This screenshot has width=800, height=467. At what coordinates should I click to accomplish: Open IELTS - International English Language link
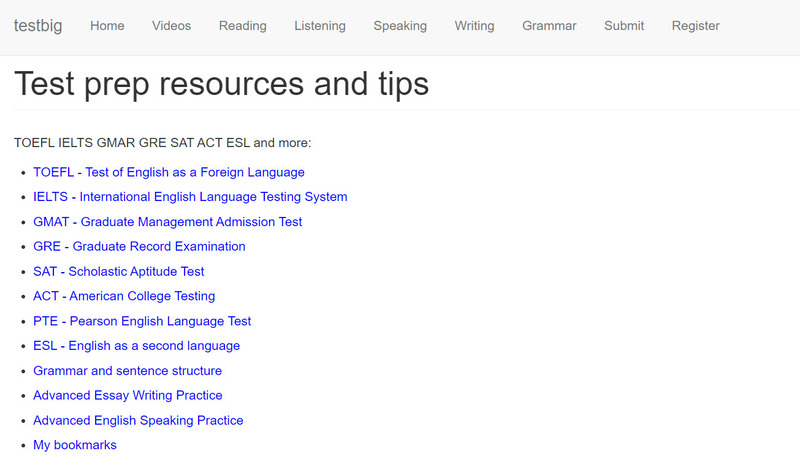click(x=190, y=197)
